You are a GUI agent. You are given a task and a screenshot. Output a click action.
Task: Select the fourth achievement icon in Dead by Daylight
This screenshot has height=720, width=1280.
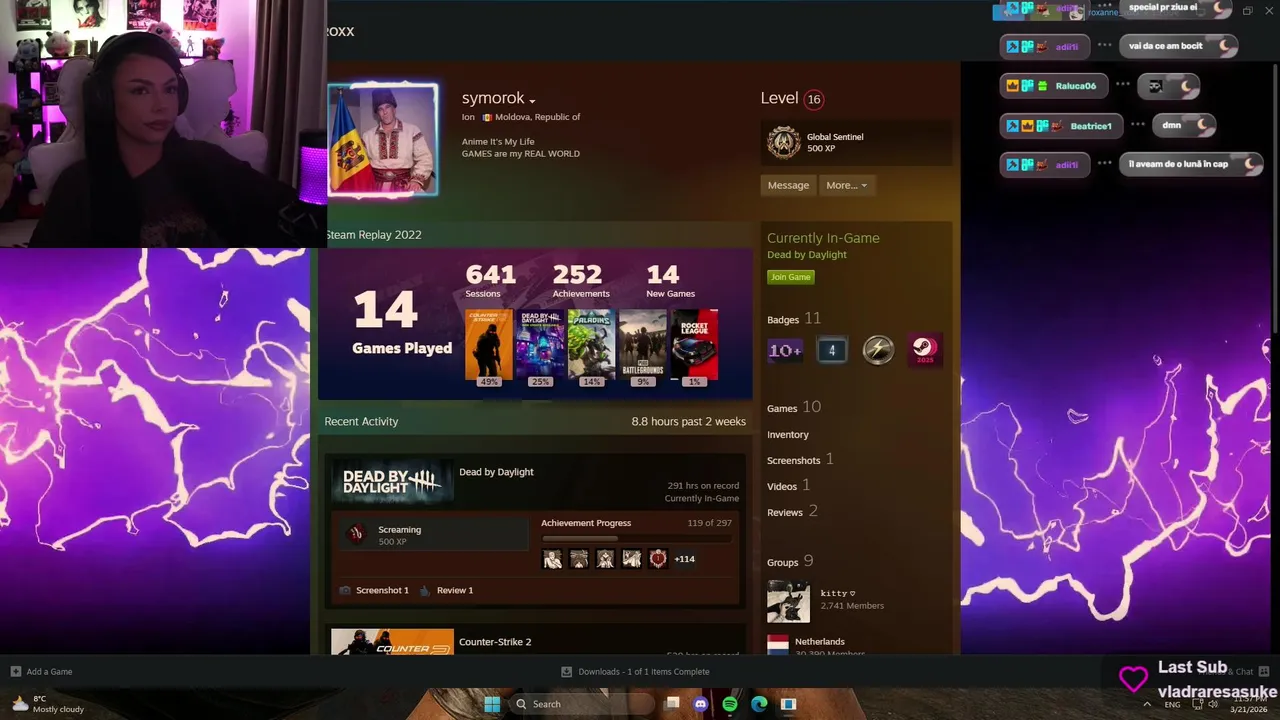[x=631, y=559]
